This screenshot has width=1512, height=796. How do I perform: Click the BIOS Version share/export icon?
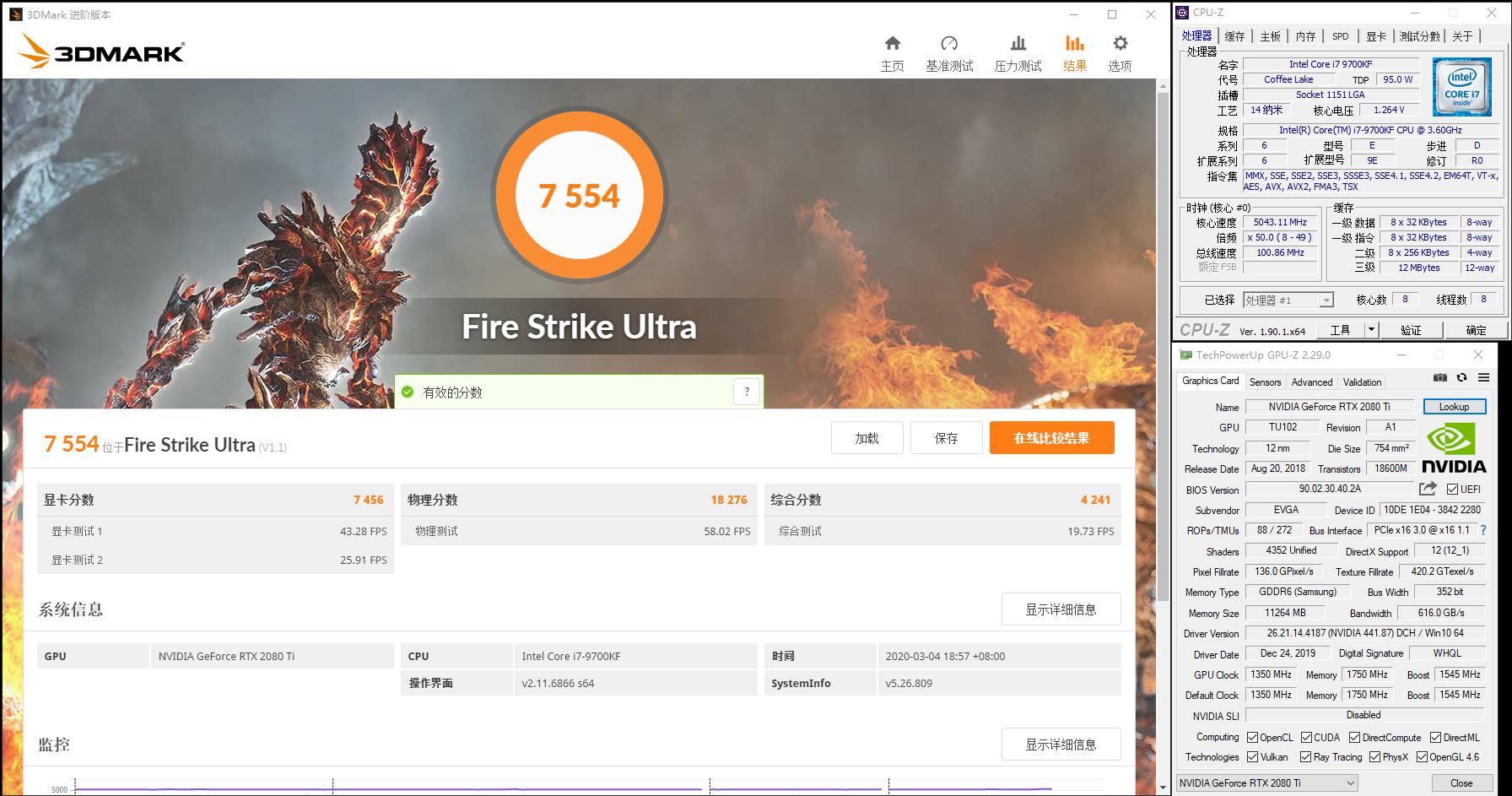pyautogui.click(x=1428, y=489)
